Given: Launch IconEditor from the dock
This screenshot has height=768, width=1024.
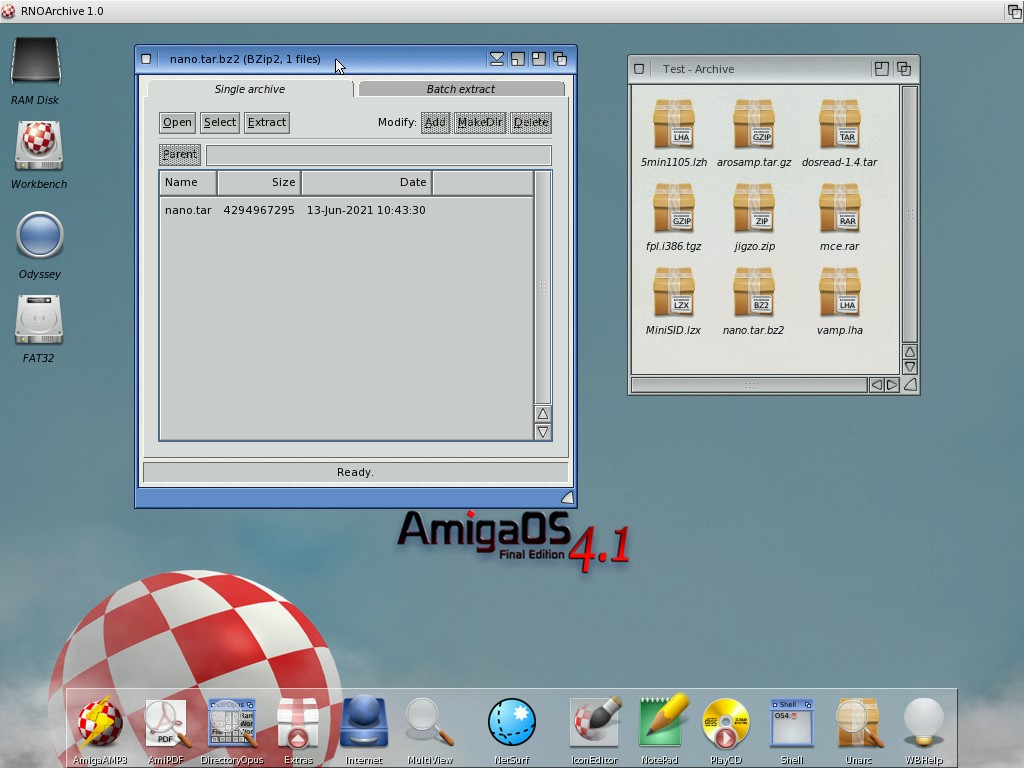Looking at the screenshot, I should (x=594, y=723).
